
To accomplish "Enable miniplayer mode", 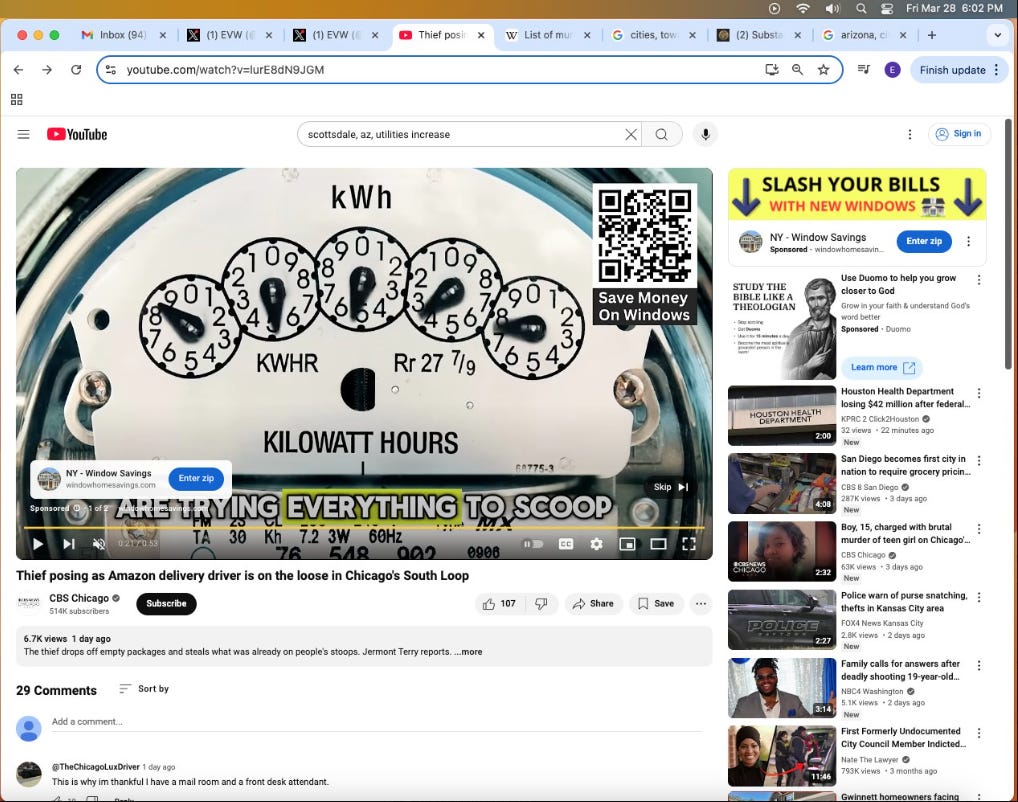I will coord(627,544).
